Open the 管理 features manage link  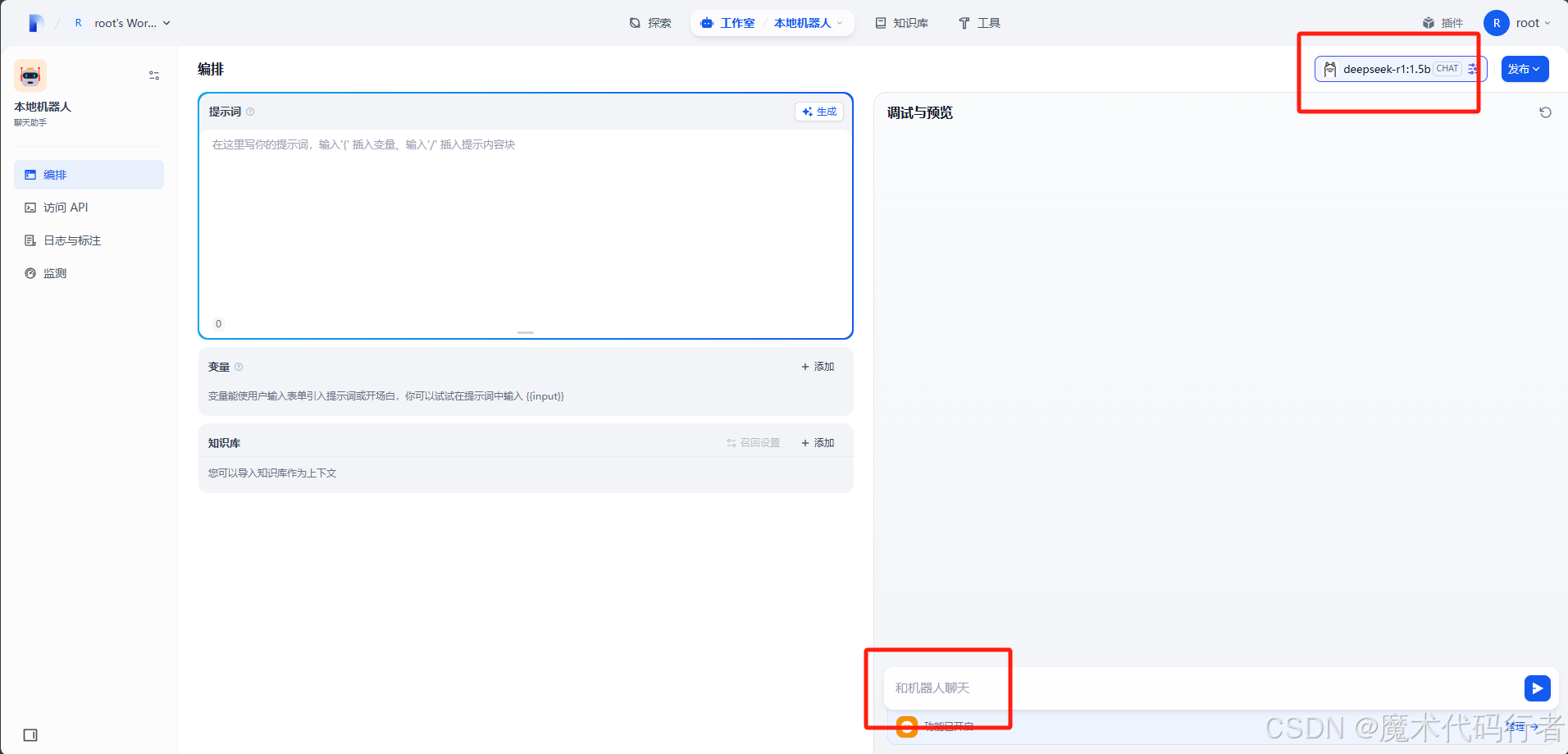coord(1521,727)
